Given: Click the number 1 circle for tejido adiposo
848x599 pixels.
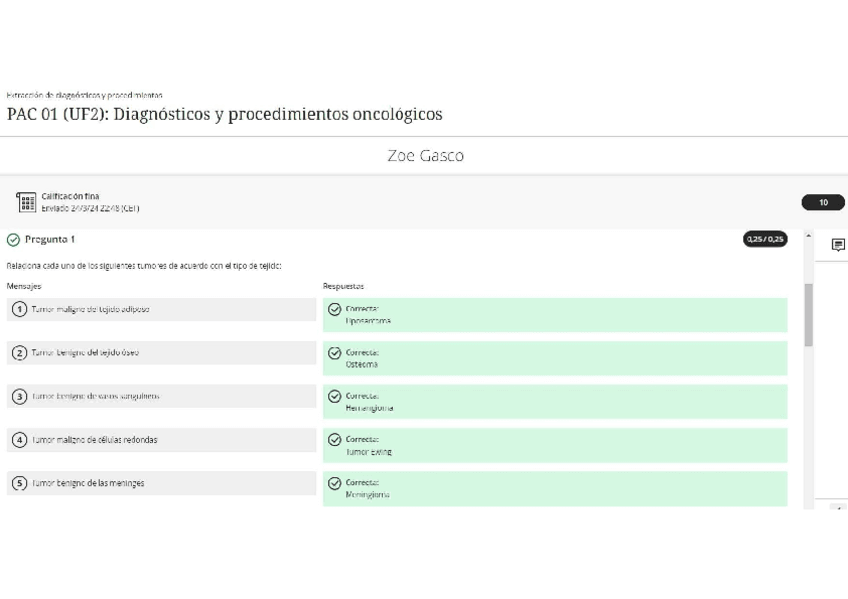Looking at the screenshot, I should pyautogui.click(x=19, y=309).
